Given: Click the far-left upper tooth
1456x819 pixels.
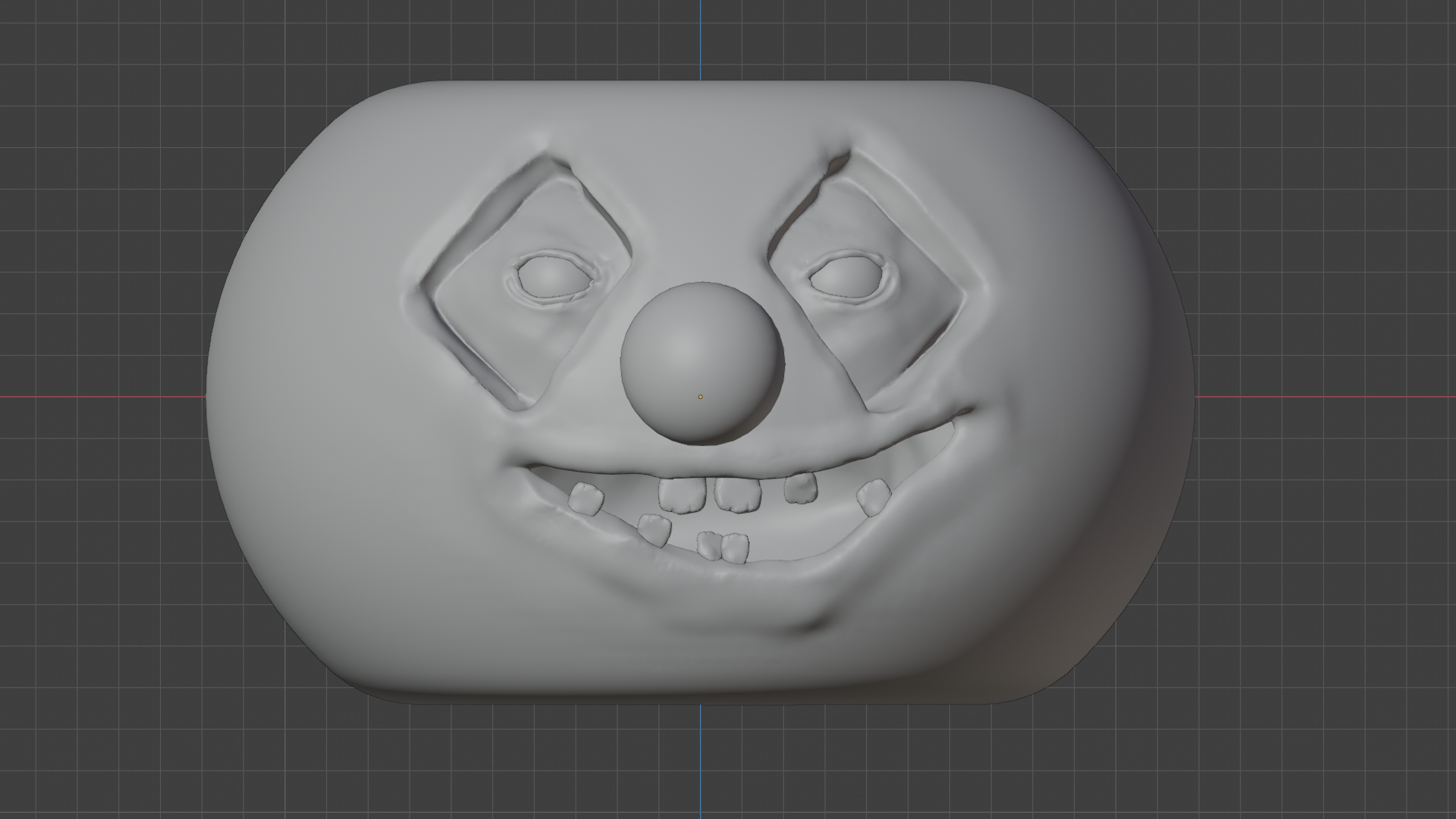Looking at the screenshot, I should (585, 499).
